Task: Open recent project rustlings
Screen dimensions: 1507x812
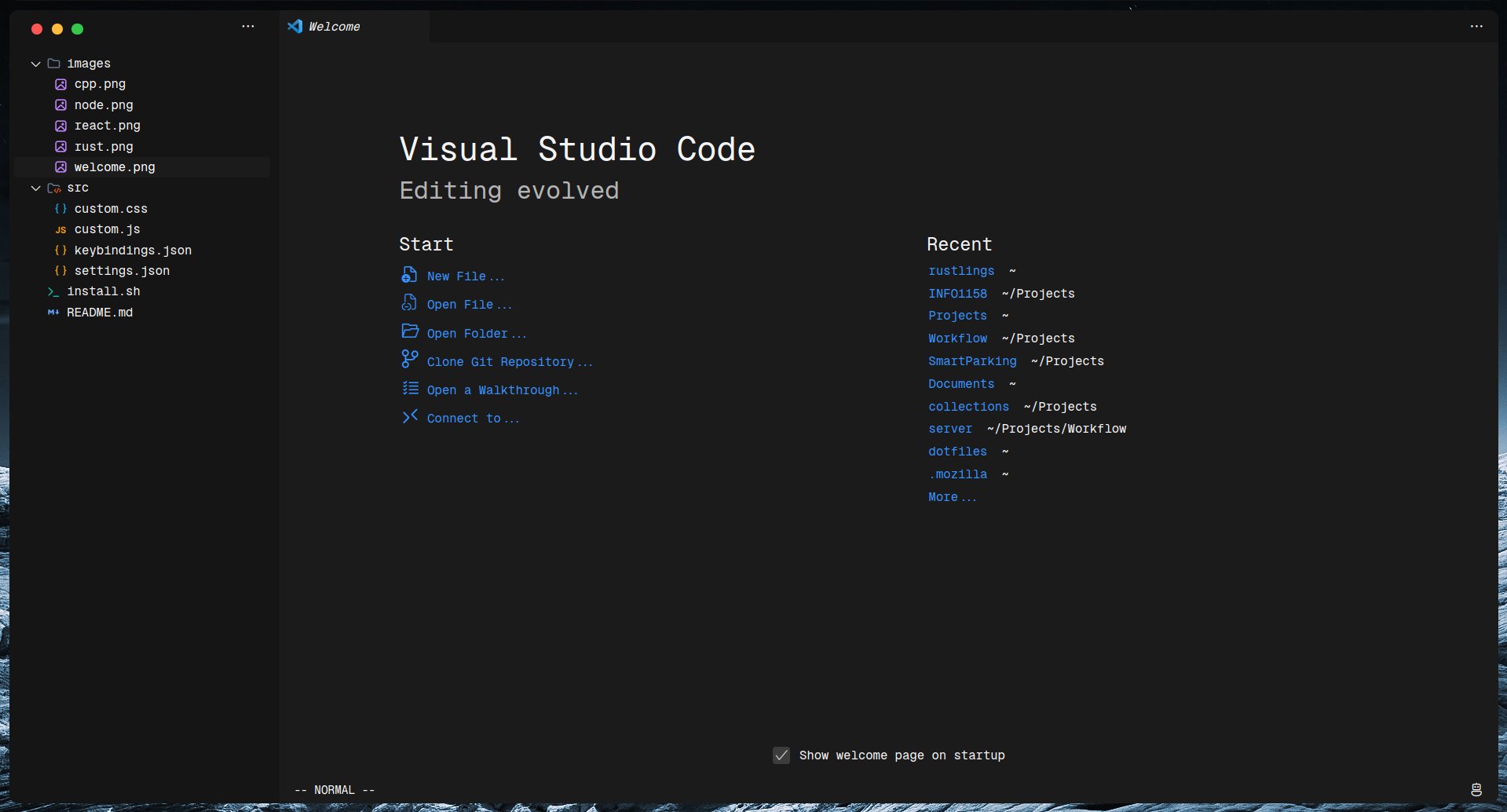Action: coord(961,271)
